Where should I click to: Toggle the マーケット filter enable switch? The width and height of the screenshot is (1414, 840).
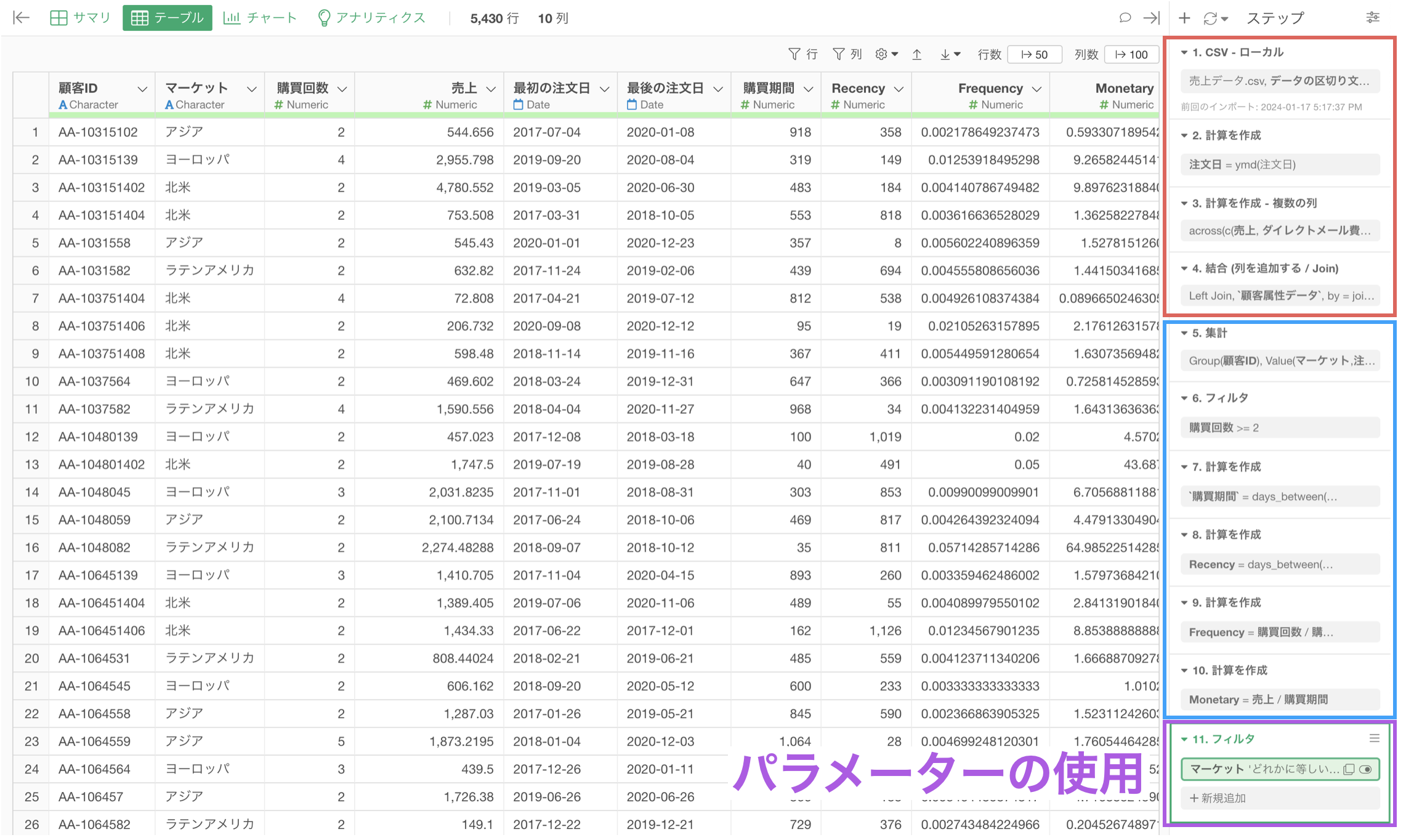pos(1365,769)
